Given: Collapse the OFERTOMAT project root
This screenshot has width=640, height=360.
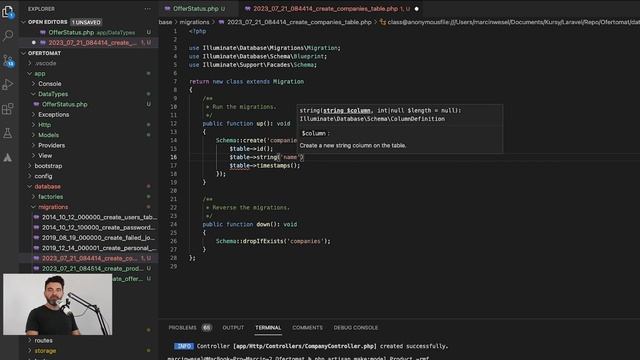Looking at the screenshot, I should pyautogui.click(x=24, y=53).
